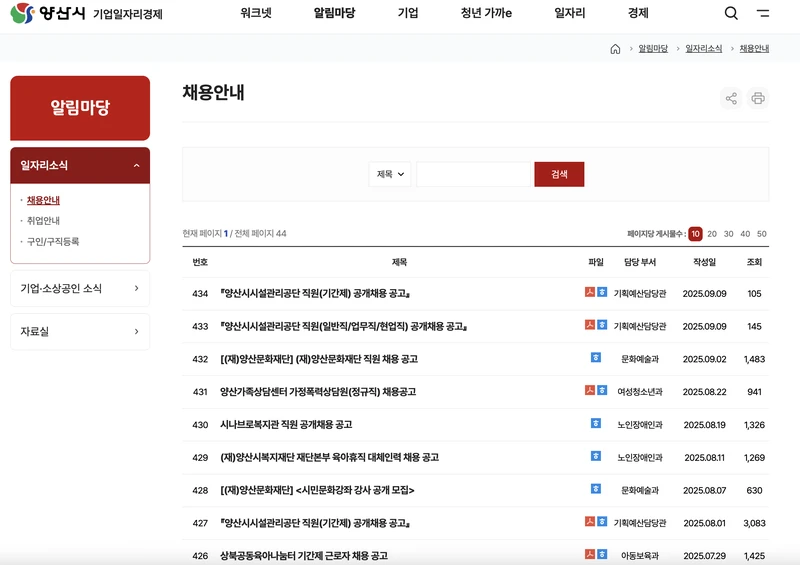Click the share icon next to page title
Image resolution: width=800 pixels, height=565 pixels.
731,98
